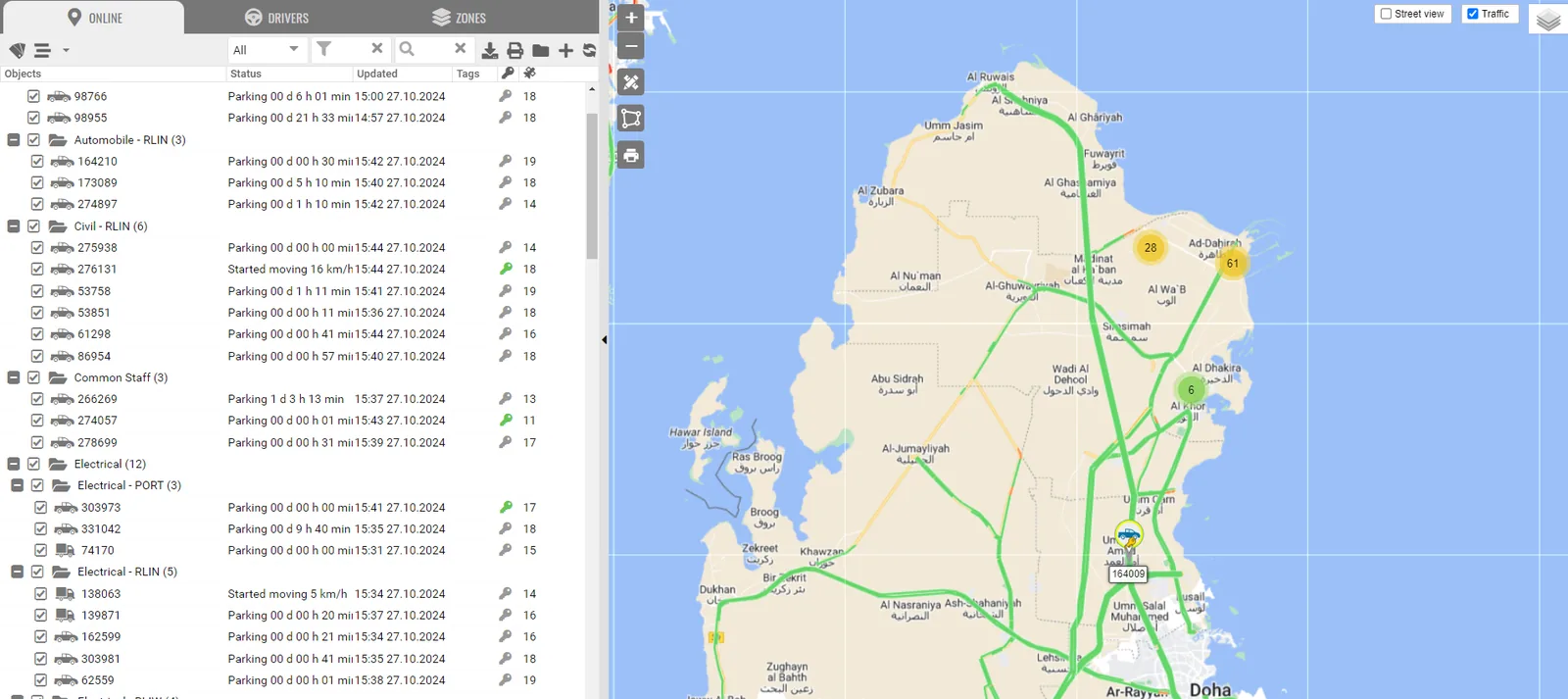Click the car icon of object 173089
Screen dimensions: 1568x699
[x=62, y=182]
